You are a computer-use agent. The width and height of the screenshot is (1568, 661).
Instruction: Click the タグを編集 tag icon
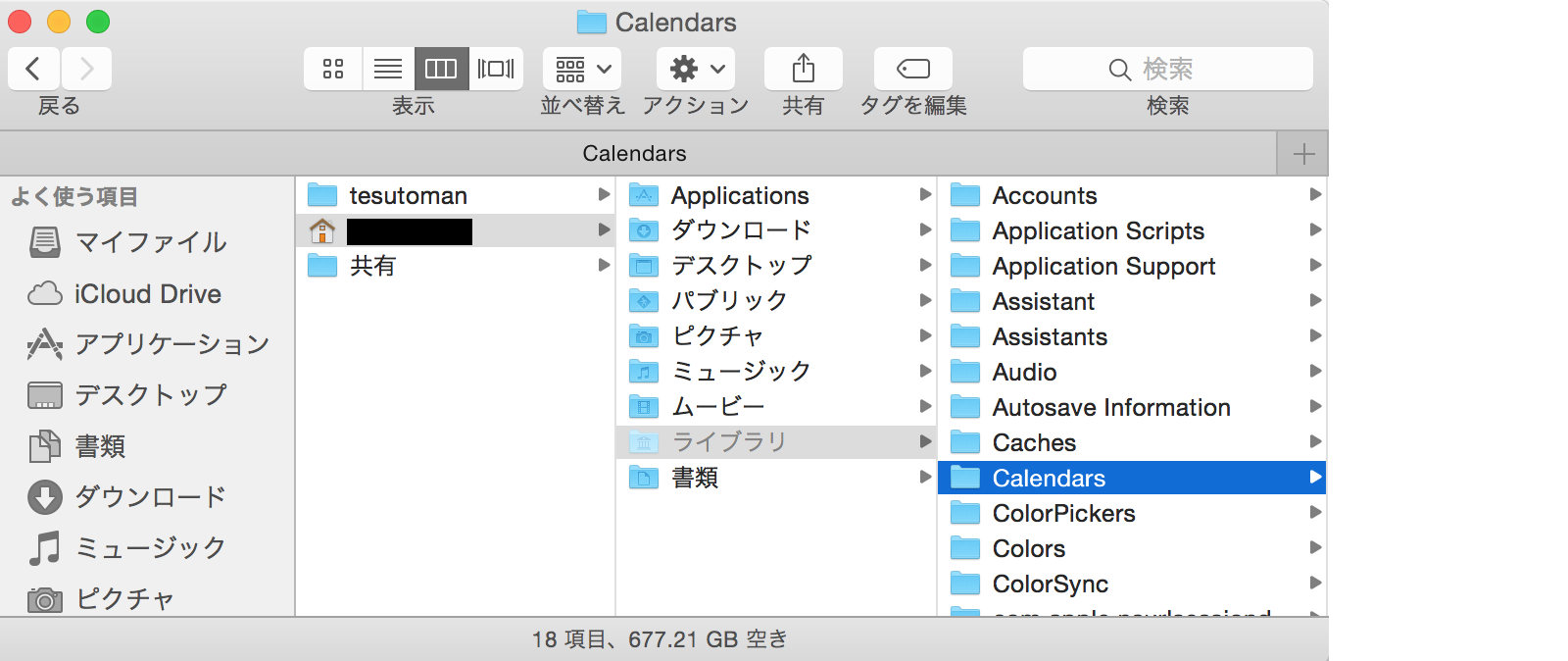(x=912, y=69)
